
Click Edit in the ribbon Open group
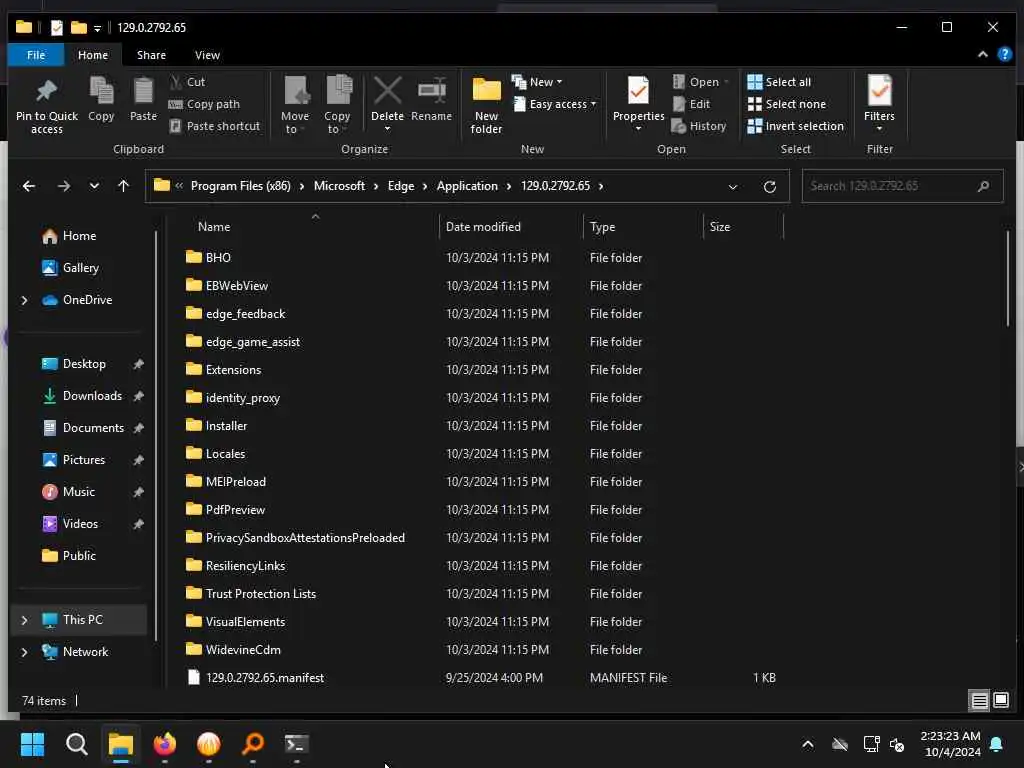pyautogui.click(x=692, y=104)
